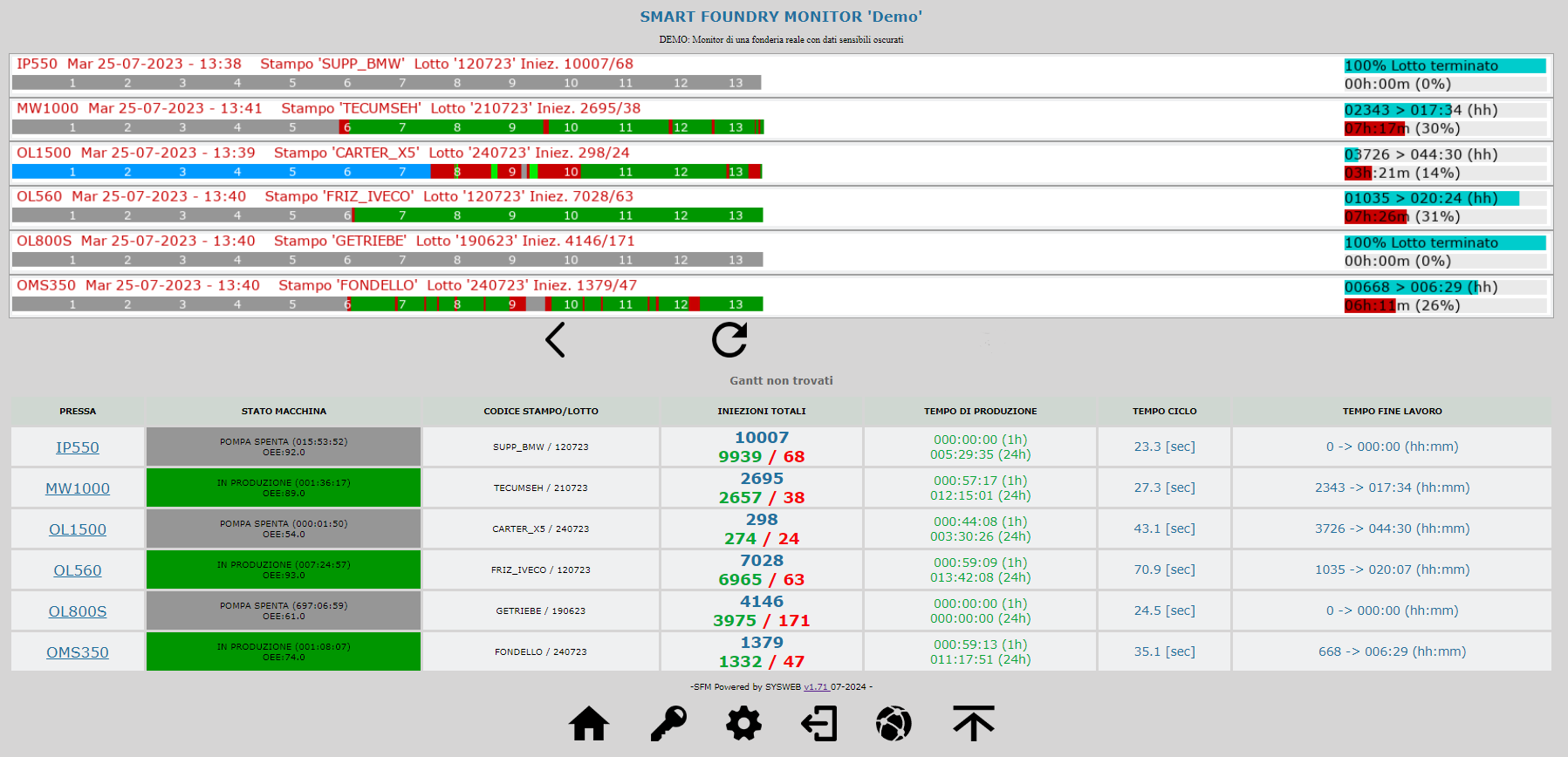
Task: Click the key icon in footer
Action: (x=668, y=724)
